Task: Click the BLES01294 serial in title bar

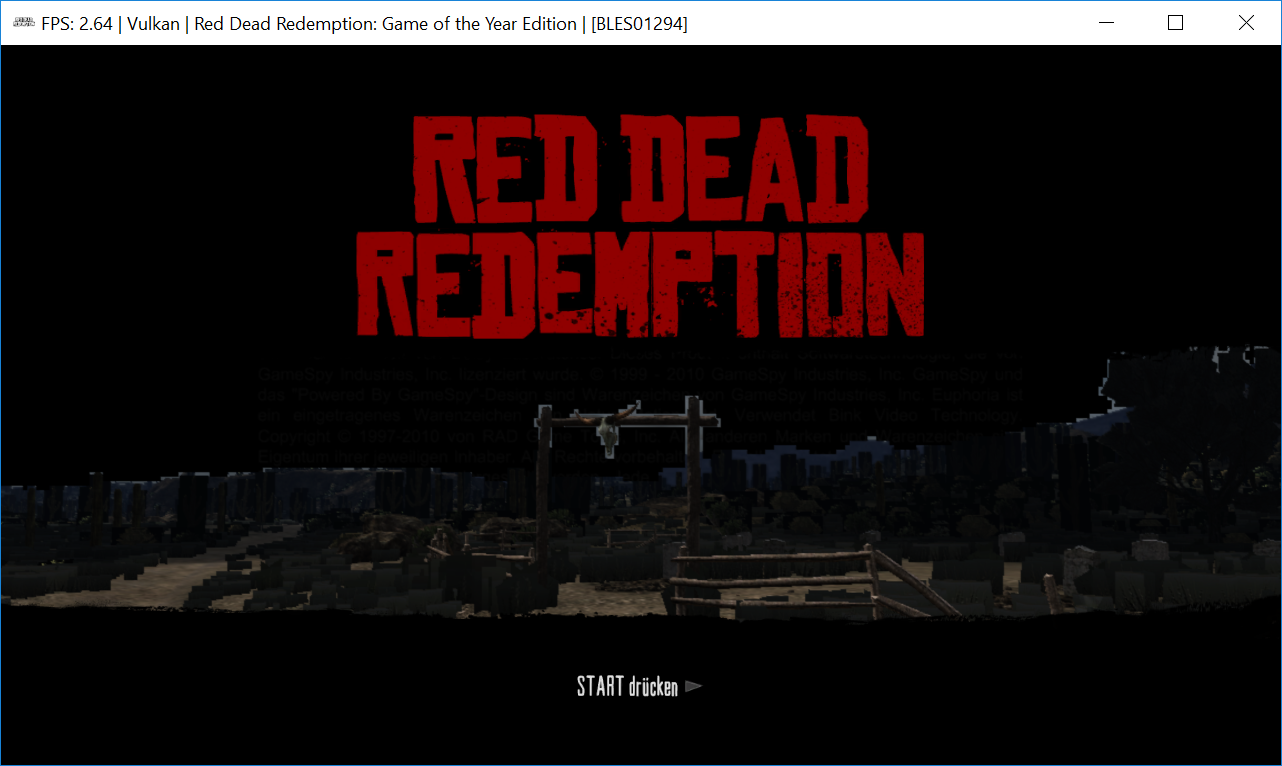Action: [639, 24]
